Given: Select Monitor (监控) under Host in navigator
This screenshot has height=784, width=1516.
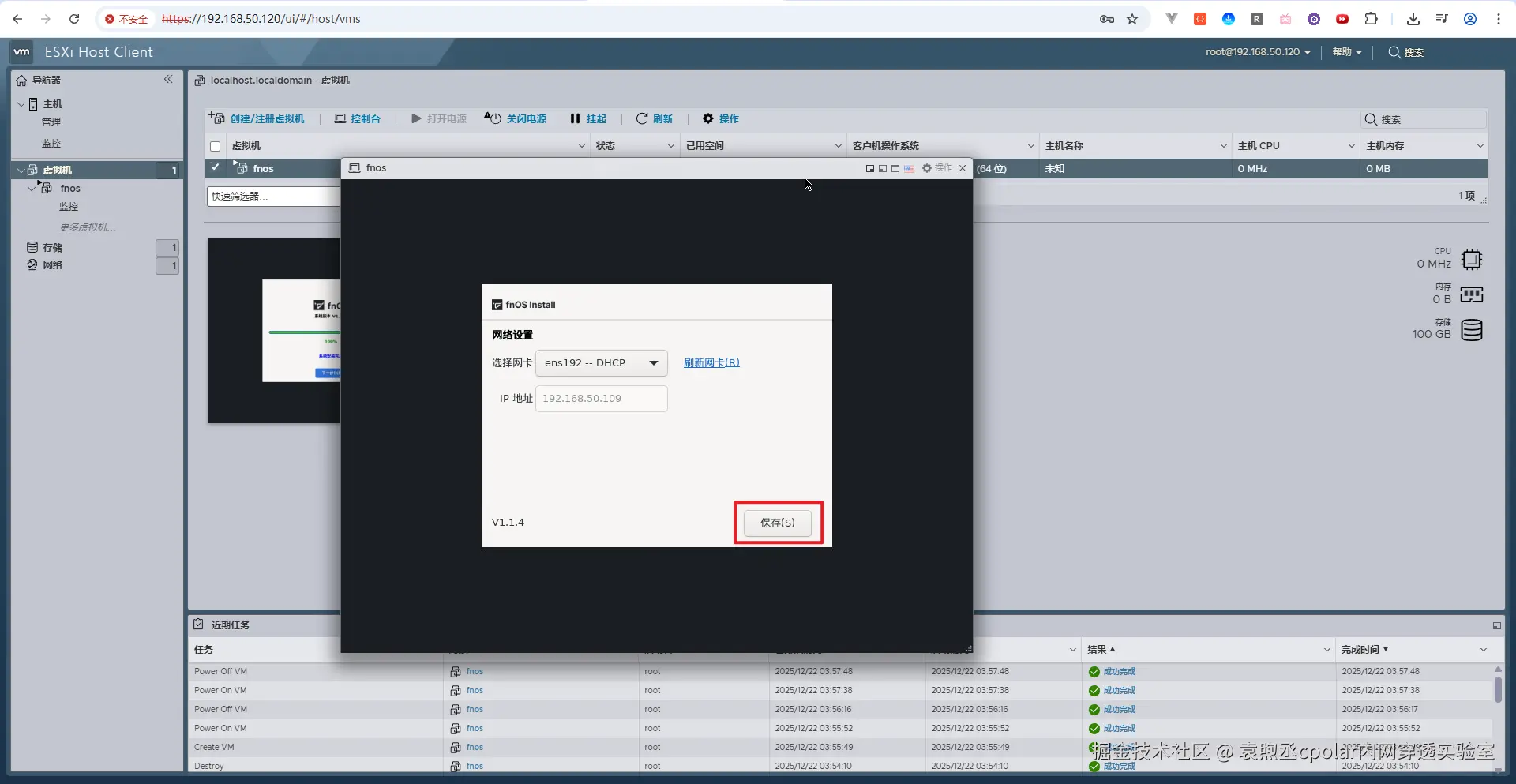Looking at the screenshot, I should click(x=51, y=144).
